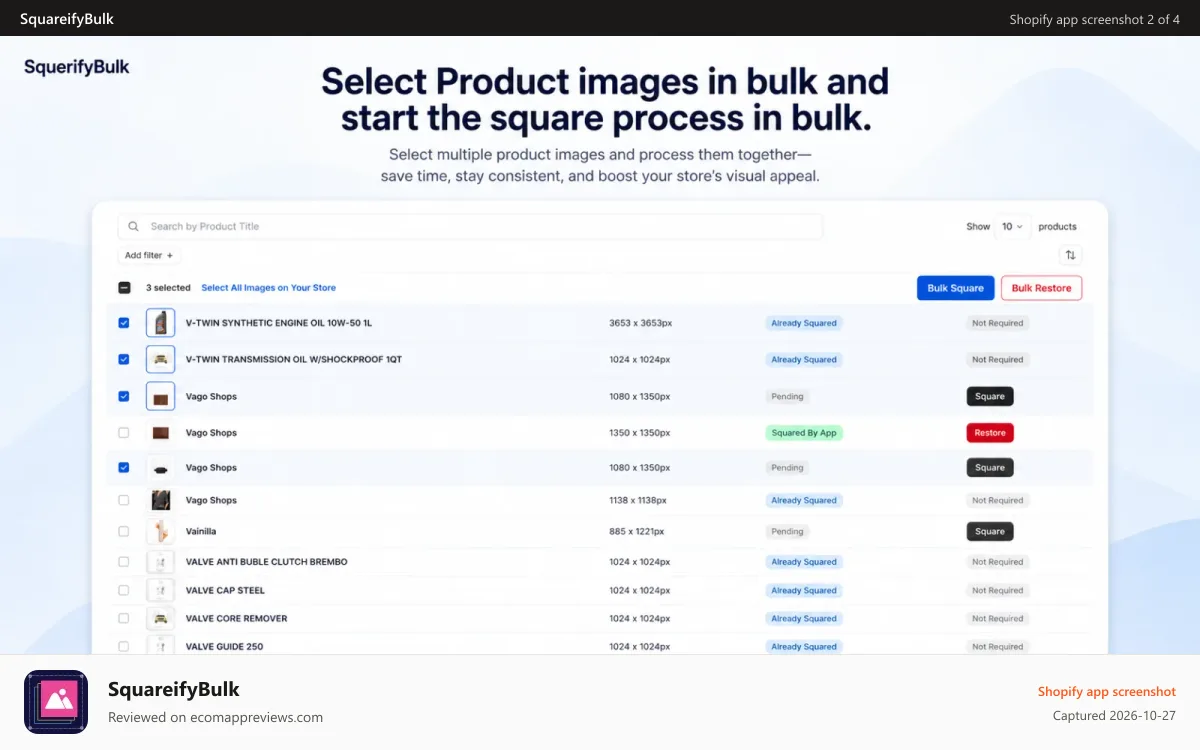
Task: Click the ecomappreviews.com reviewed-on text
Action: [x=215, y=717]
